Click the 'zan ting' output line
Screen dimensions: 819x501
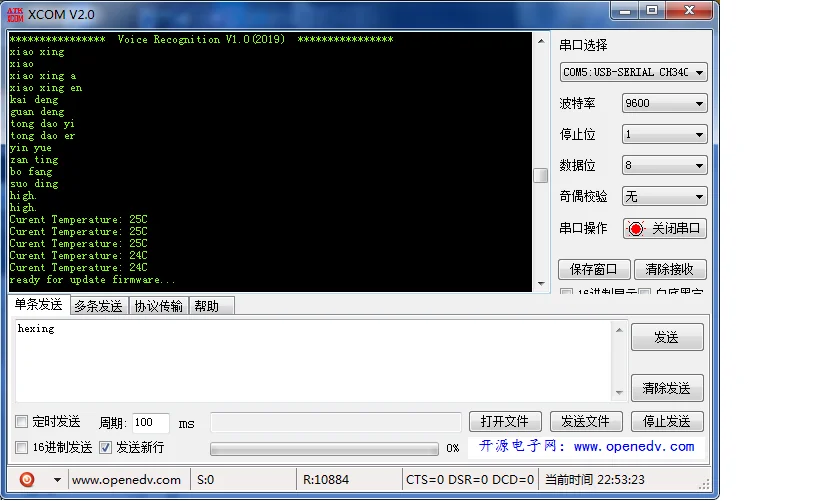tap(34, 160)
